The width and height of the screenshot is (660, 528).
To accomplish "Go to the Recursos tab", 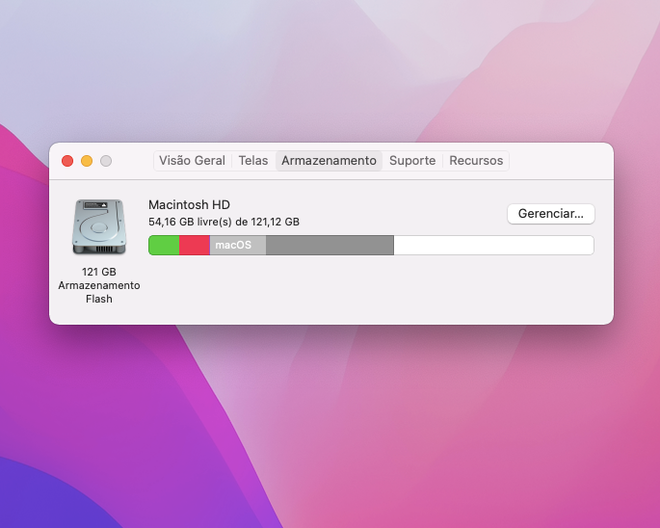I will tap(476, 160).
